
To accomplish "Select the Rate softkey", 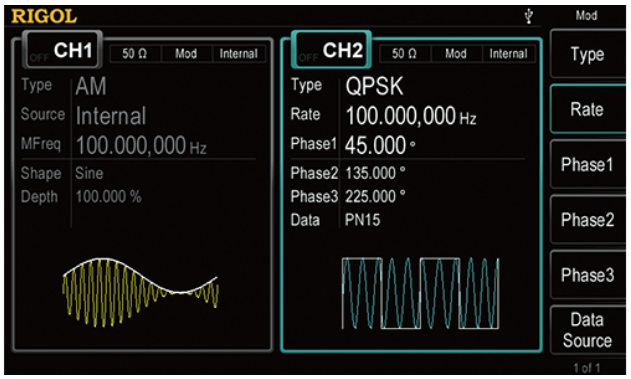I will point(588,109).
